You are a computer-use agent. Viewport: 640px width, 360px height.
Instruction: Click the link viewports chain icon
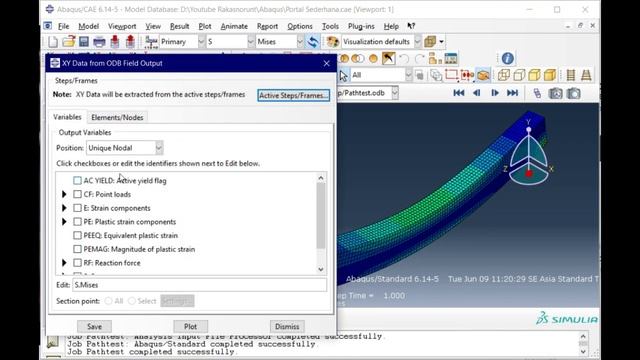(x=537, y=93)
